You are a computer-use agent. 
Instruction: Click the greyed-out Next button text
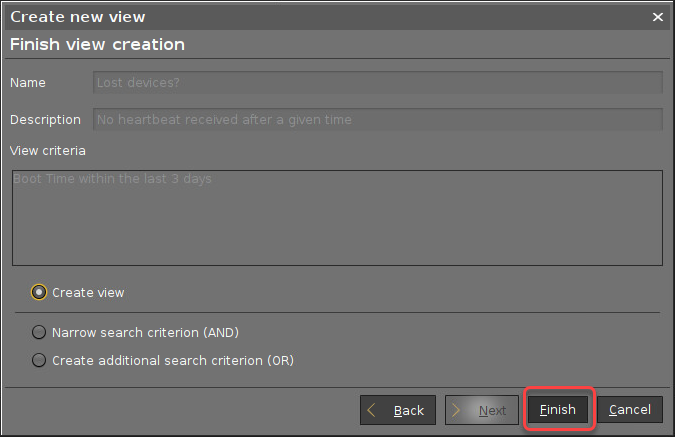pos(492,410)
